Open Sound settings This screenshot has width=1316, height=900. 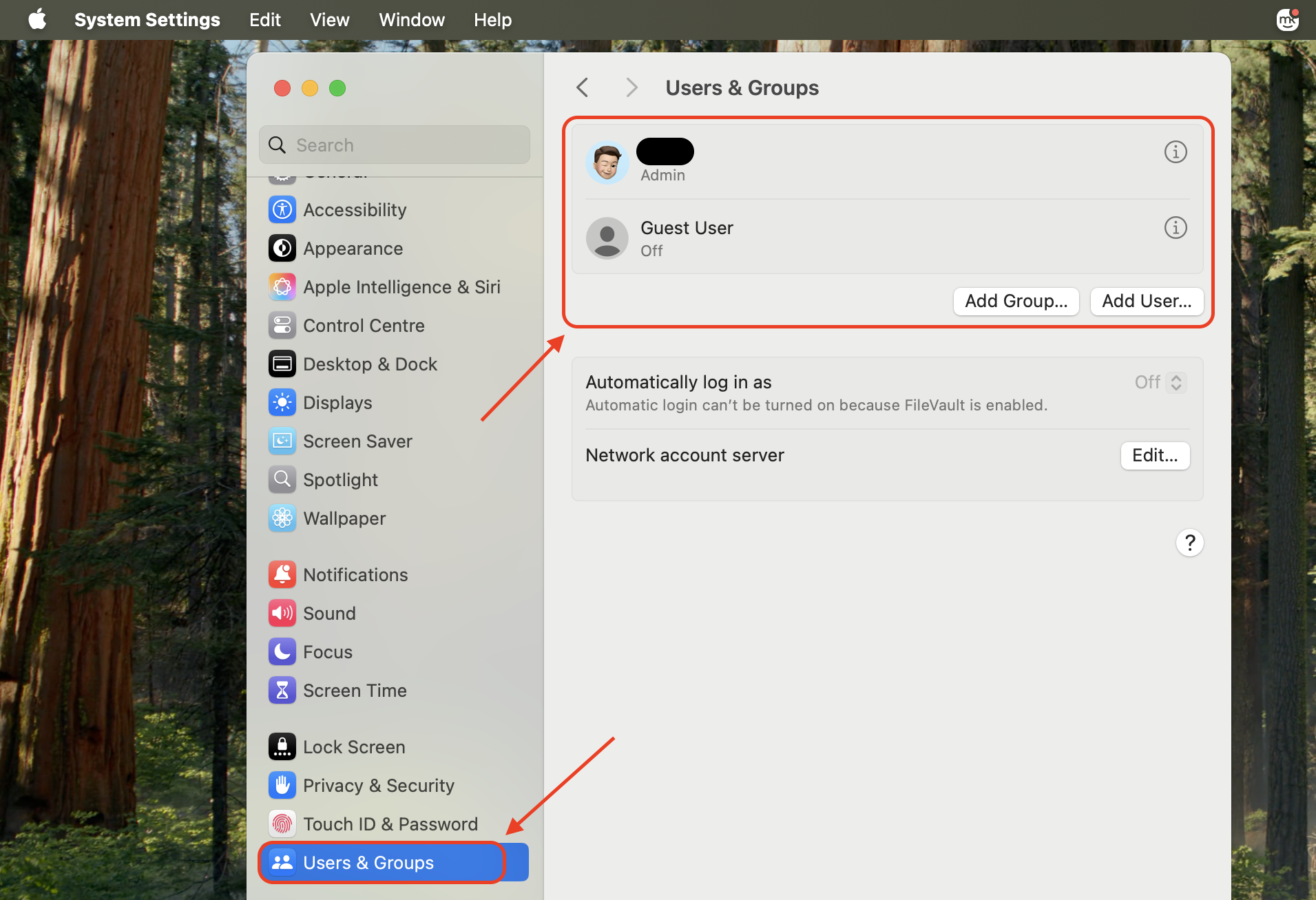click(330, 613)
